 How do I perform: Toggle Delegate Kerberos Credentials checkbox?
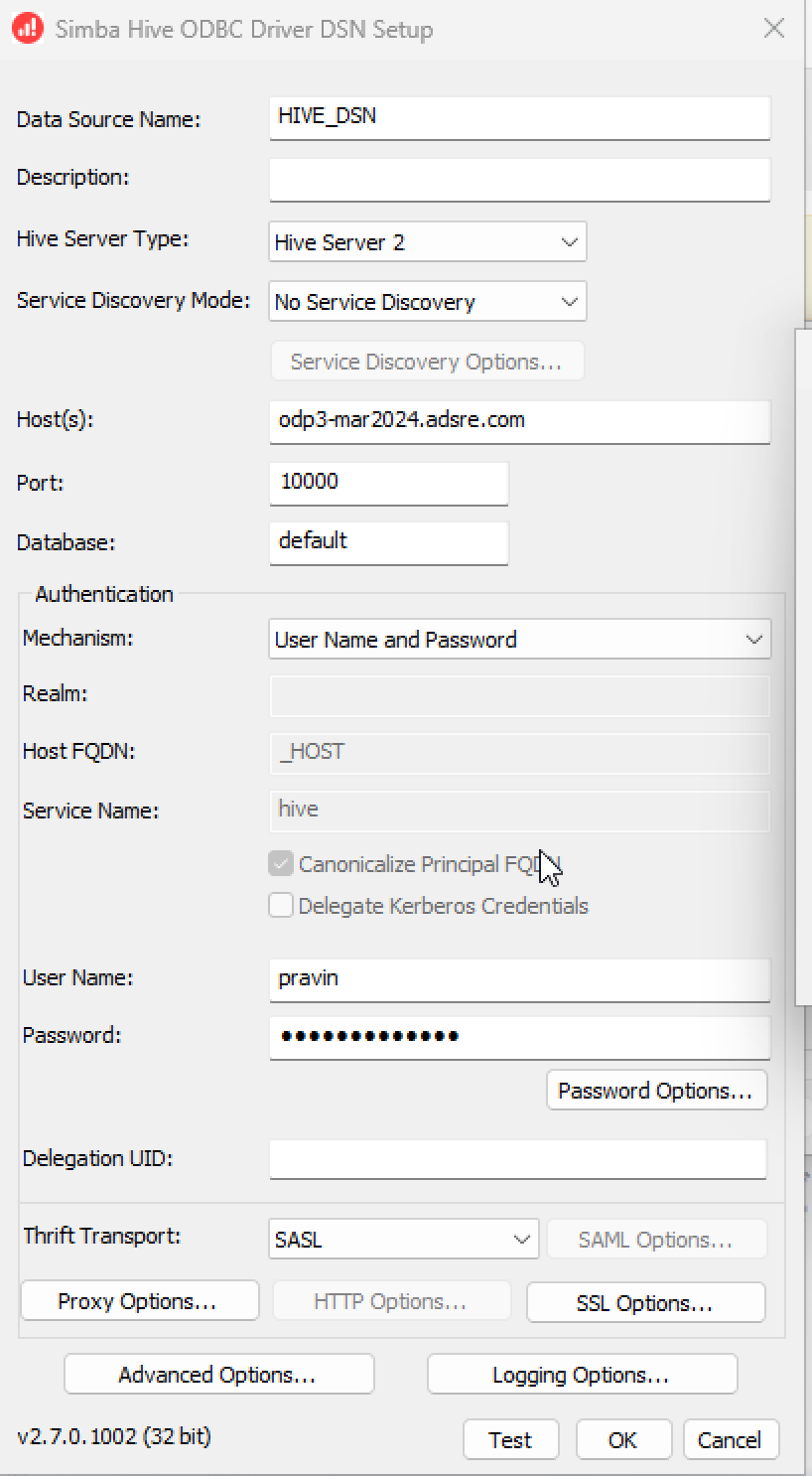pos(281,905)
